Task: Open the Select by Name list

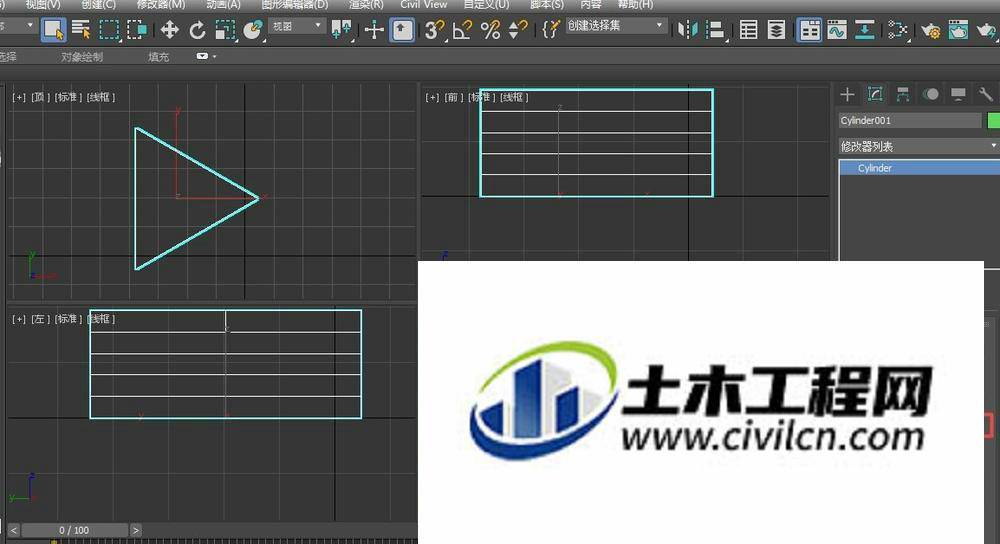Action: (x=81, y=30)
